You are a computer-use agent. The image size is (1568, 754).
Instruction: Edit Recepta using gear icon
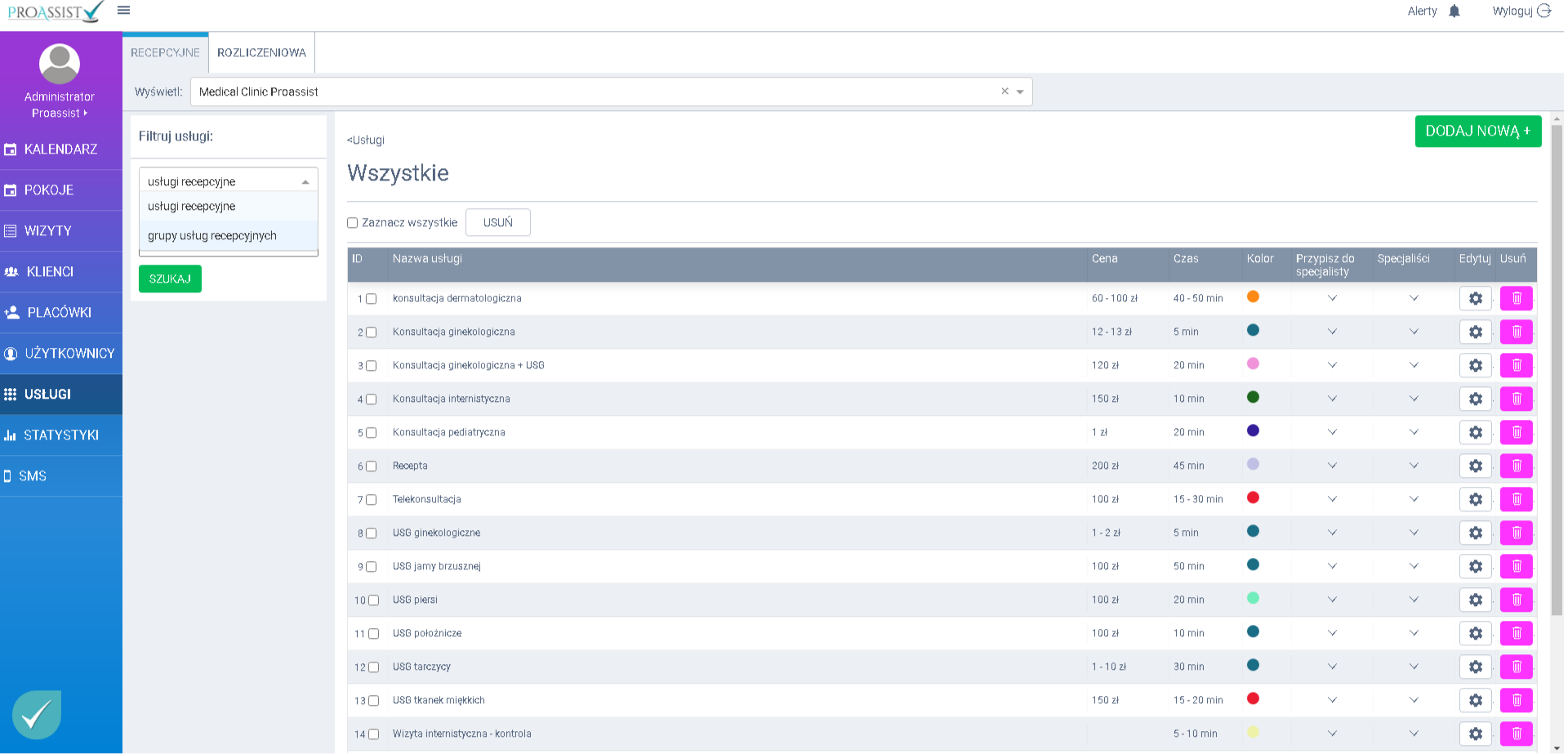point(1475,466)
